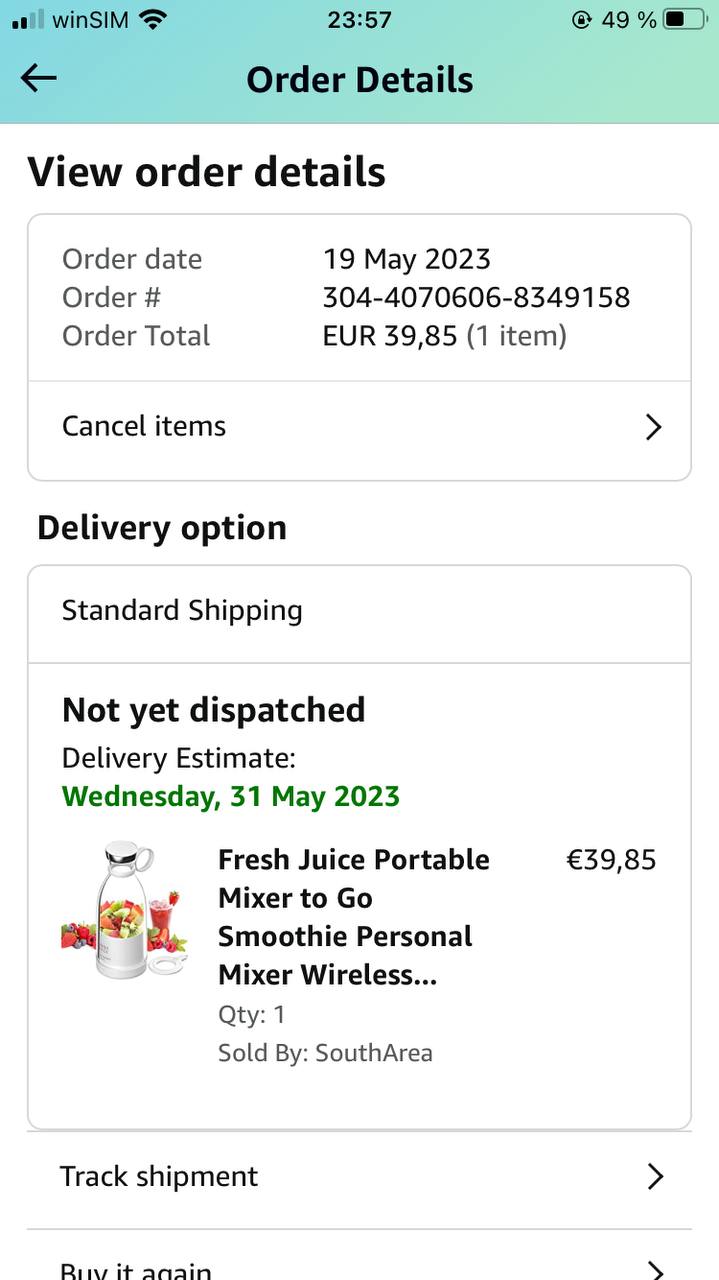Tap the order number 304-4070606-8349158
The image size is (719, 1280).
click(476, 297)
